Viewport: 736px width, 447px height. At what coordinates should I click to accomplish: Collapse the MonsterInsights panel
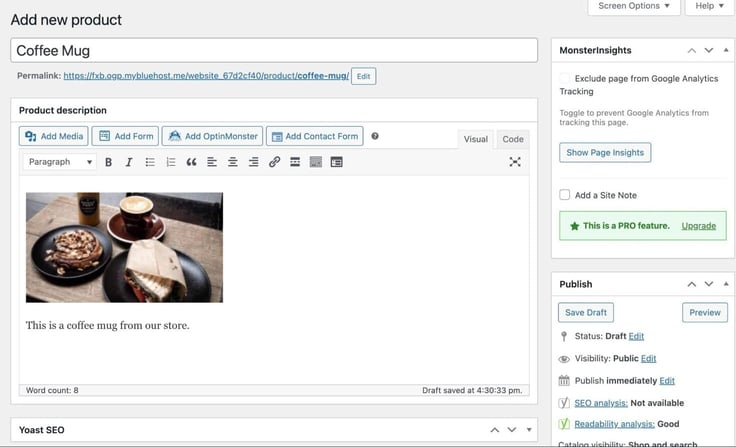[x=726, y=50]
